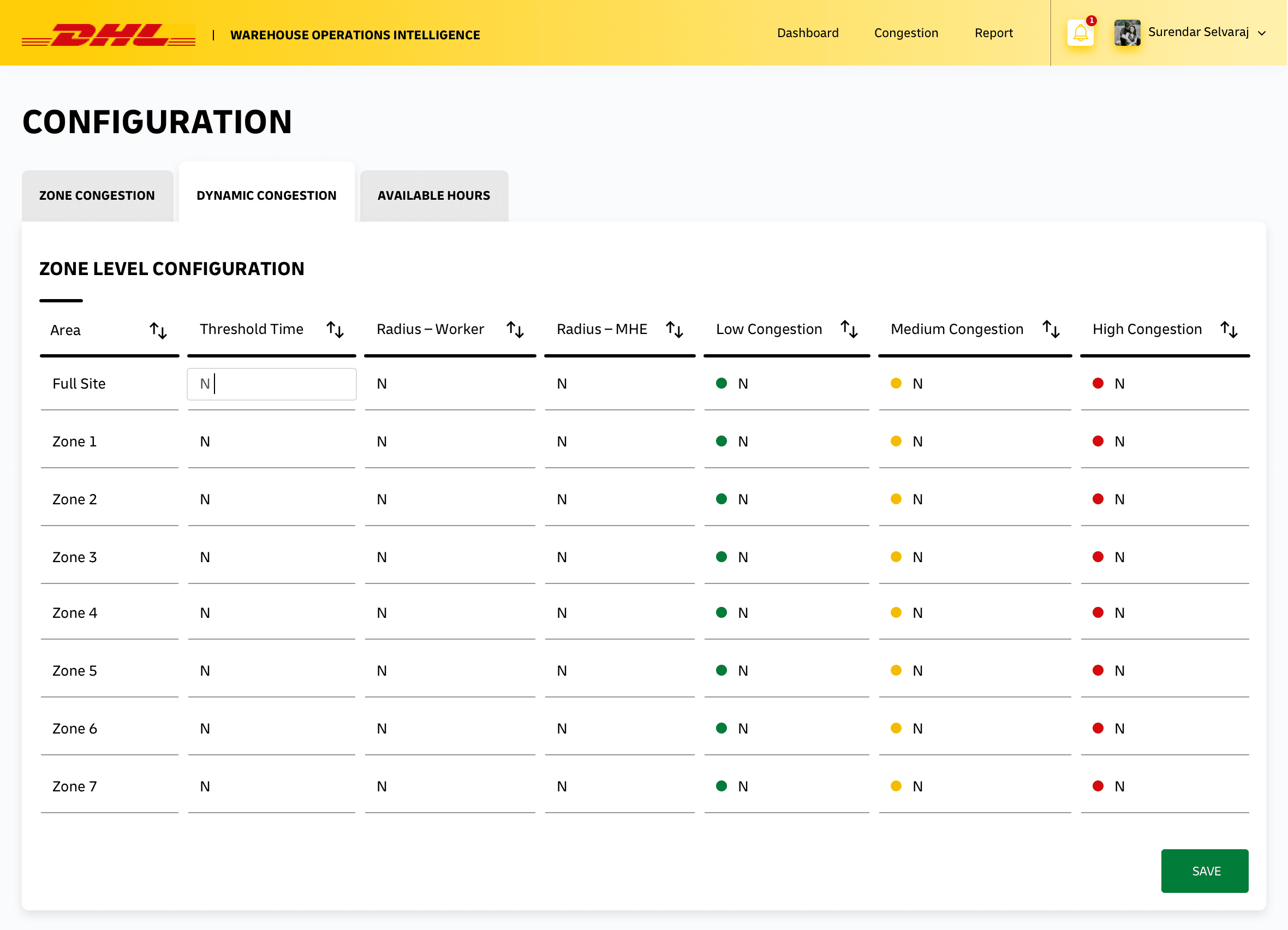This screenshot has width=1288, height=930.
Task: Click Zone 1 Threshold Time value
Action: tap(205, 442)
